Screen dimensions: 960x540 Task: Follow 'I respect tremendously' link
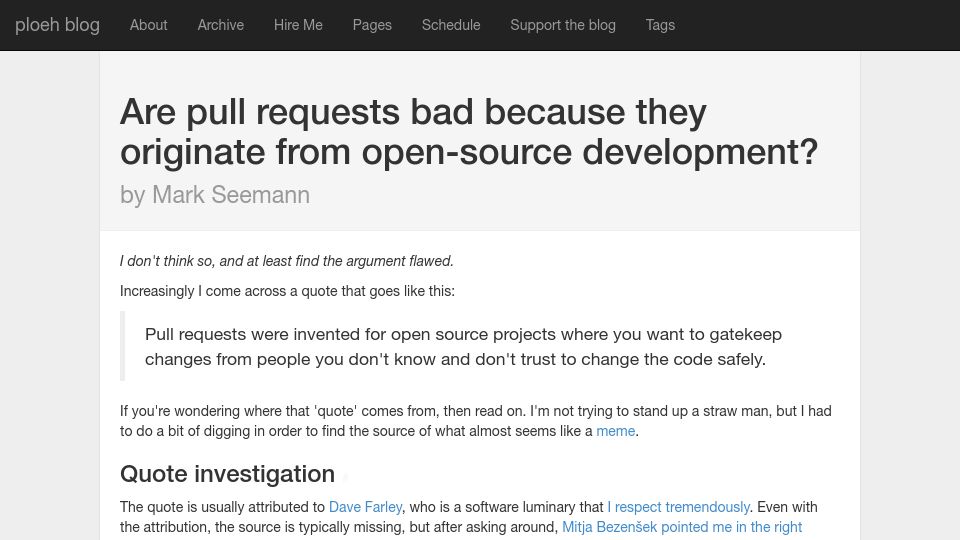(678, 507)
